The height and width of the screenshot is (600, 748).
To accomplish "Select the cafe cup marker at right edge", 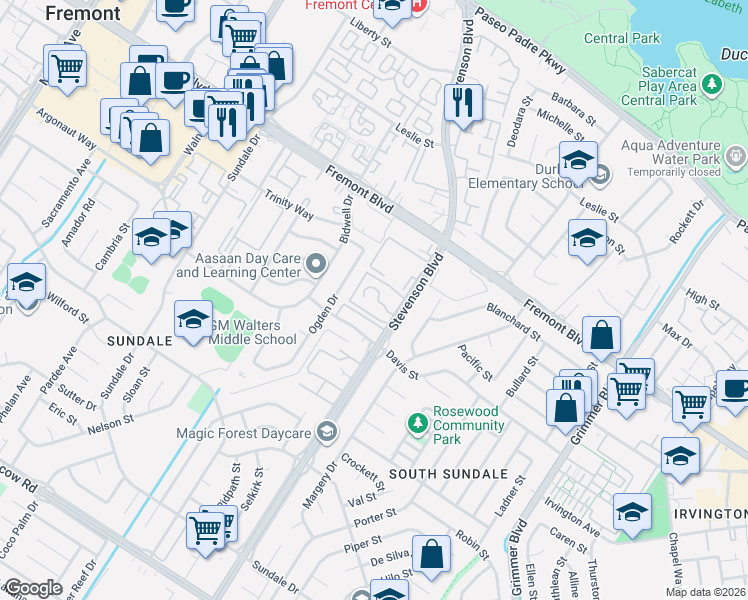I will click(x=734, y=389).
